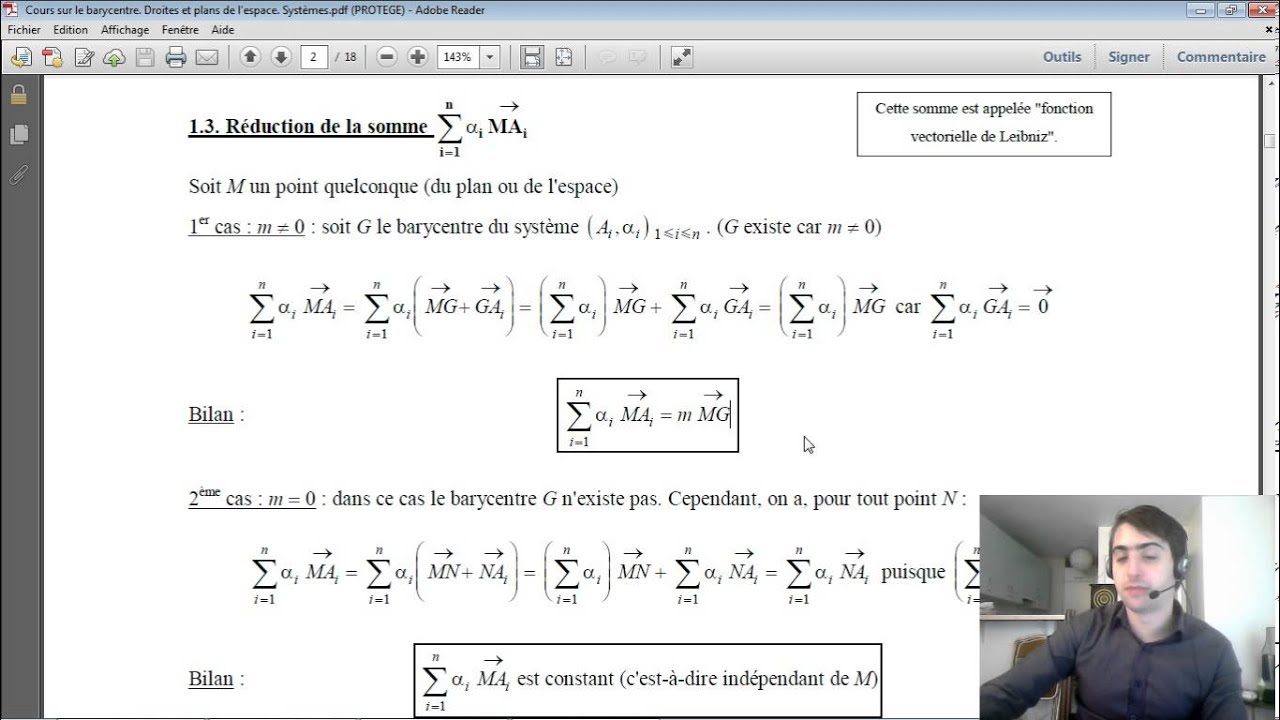The width and height of the screenshot is (1280, 720).
Task: Open the Commentaire panel
Action: [1221, 57]
